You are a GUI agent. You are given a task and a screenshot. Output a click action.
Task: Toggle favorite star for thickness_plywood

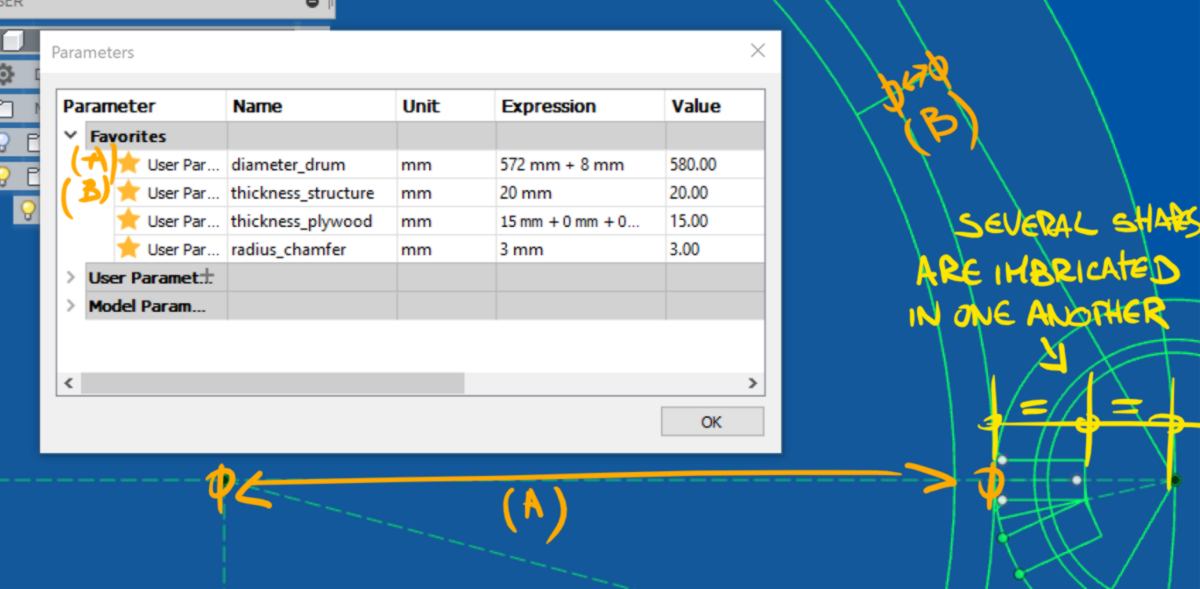pyautogui.click(x=128, y=220)
